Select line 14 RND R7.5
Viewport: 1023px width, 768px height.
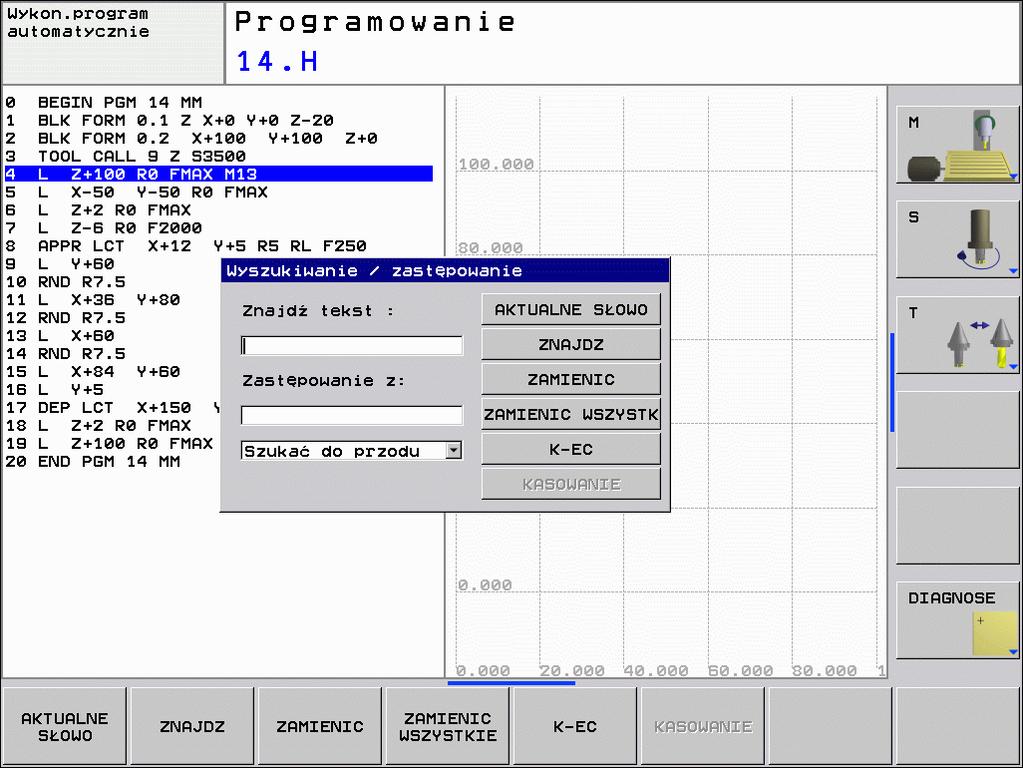(66, 354)
